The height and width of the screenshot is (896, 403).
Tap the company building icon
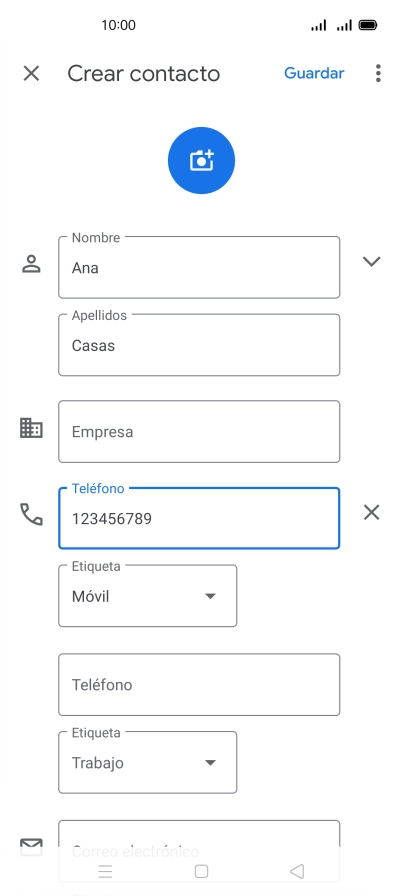(x=31, y=428)
